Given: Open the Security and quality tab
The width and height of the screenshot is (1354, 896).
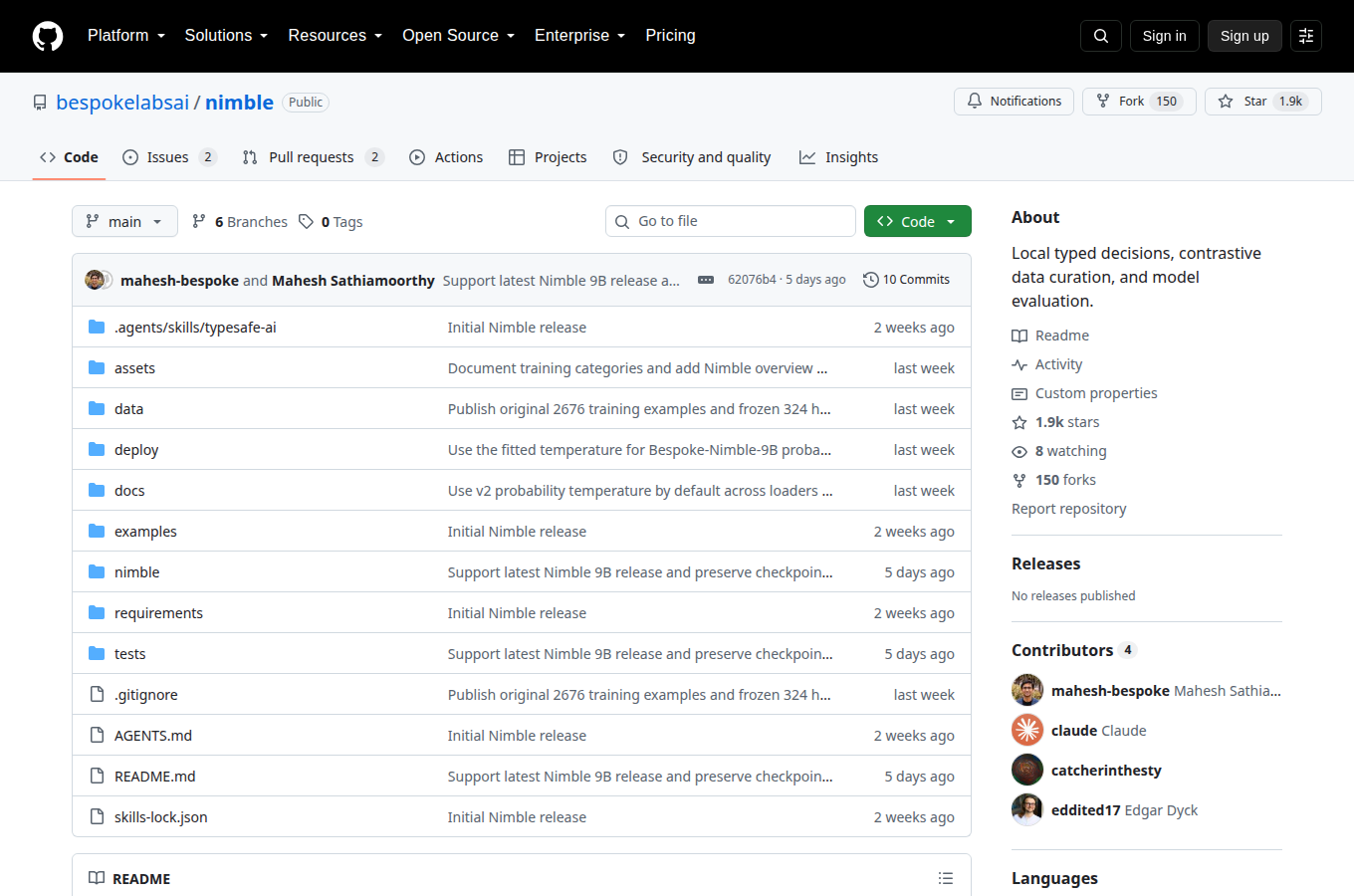Looking at the screenshot, I should pos(692,157).
